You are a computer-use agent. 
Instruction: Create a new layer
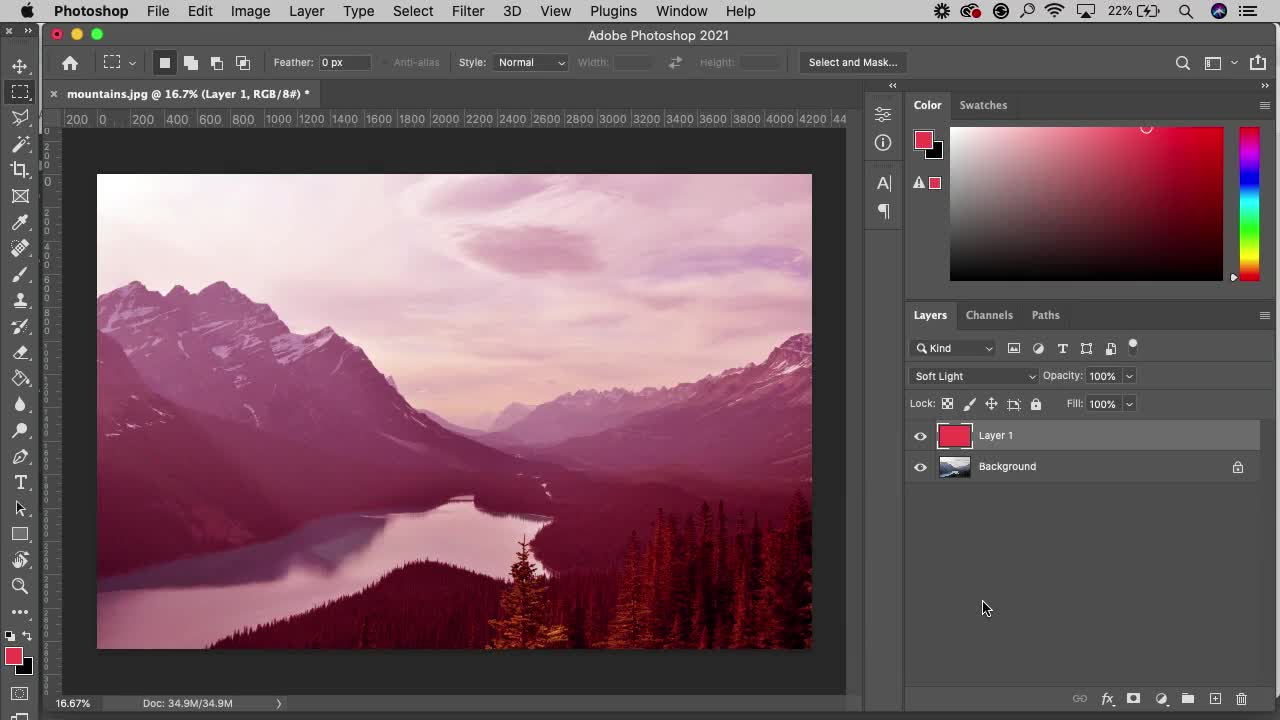coord(1215,699)
